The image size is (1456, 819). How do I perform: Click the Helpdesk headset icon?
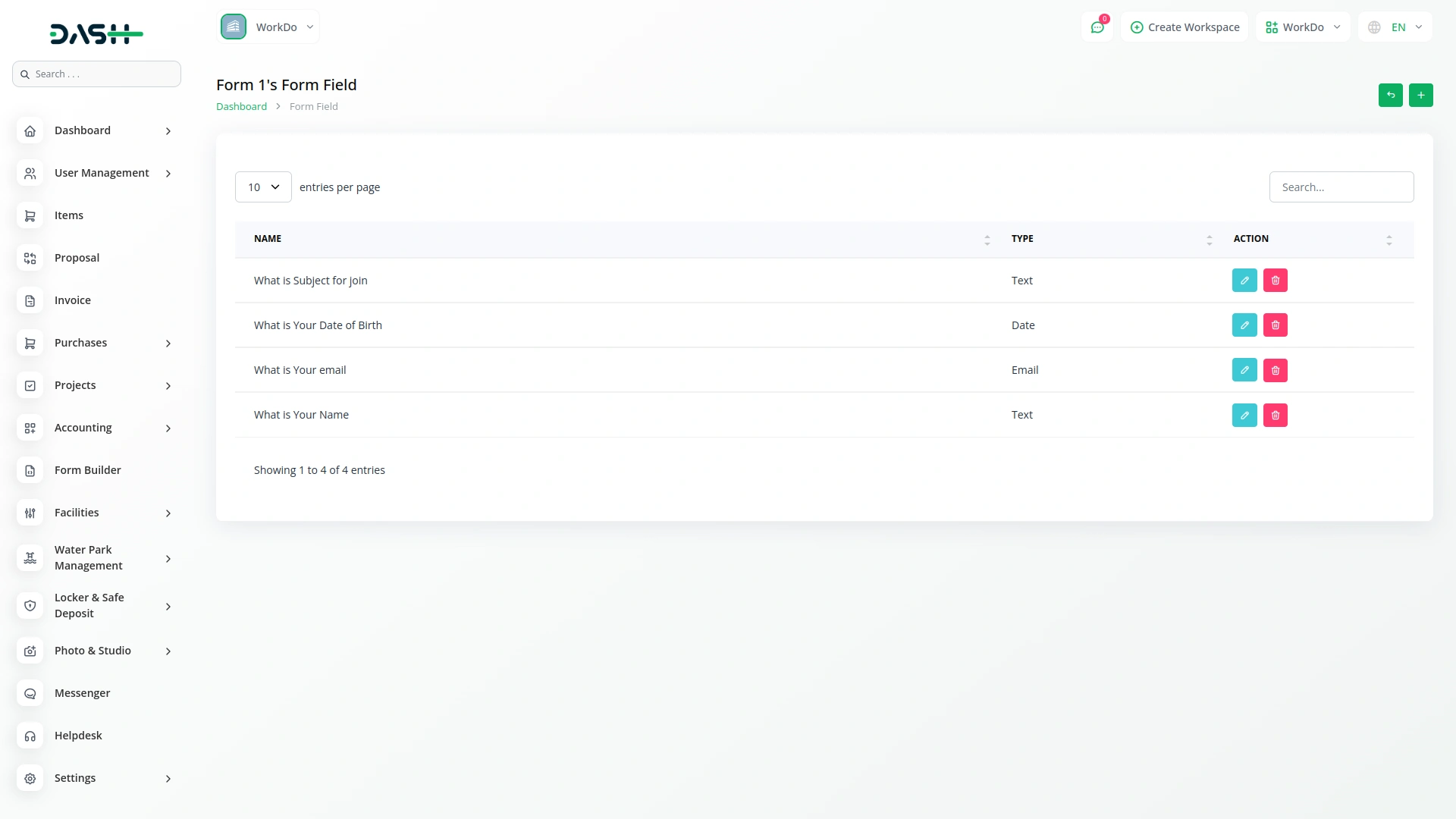[x=30, y=736]
